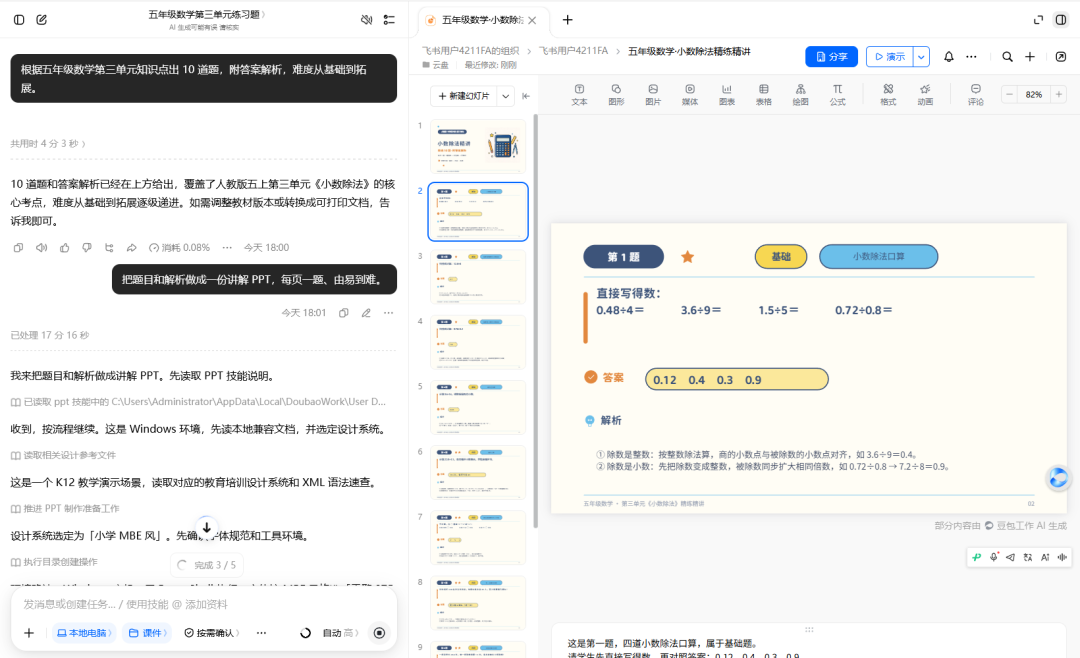Click the 新建幻灯片 button

tap(464, 96)
